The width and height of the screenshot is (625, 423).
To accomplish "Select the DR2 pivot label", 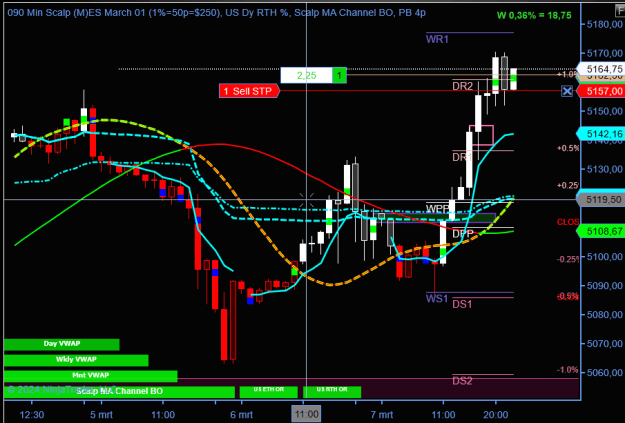I will pyautogui.click(x=462, y=86).
